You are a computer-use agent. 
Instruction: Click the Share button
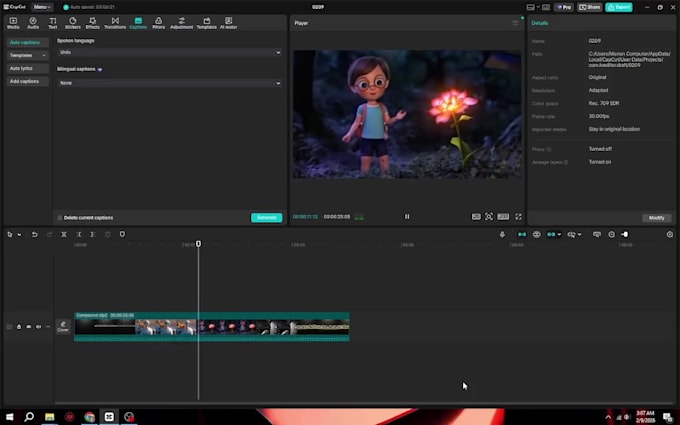tap(589, 7)
